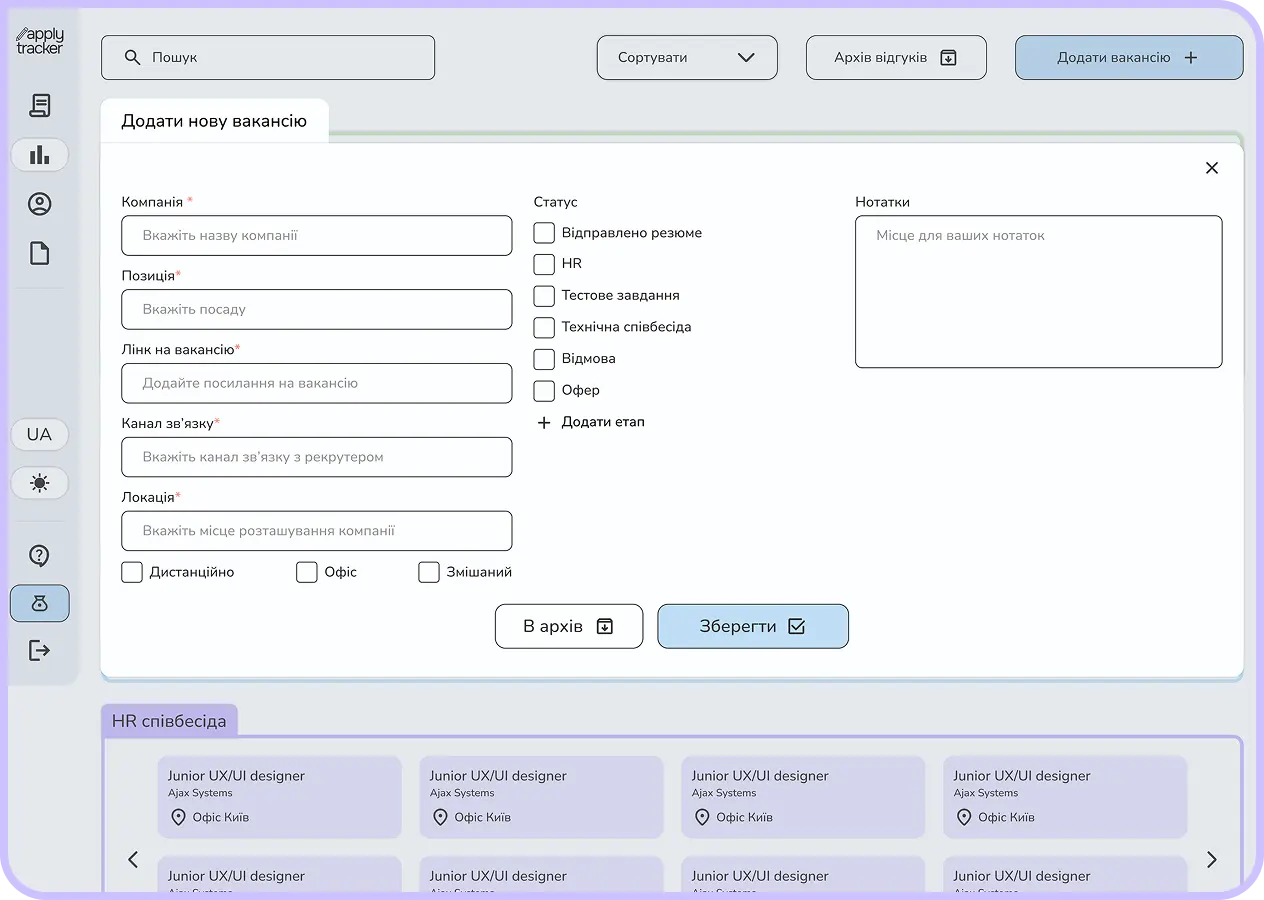This screenshot has height=900, width=1264.
Task: Switch language using the UA selector
Action: pos(40,434)
